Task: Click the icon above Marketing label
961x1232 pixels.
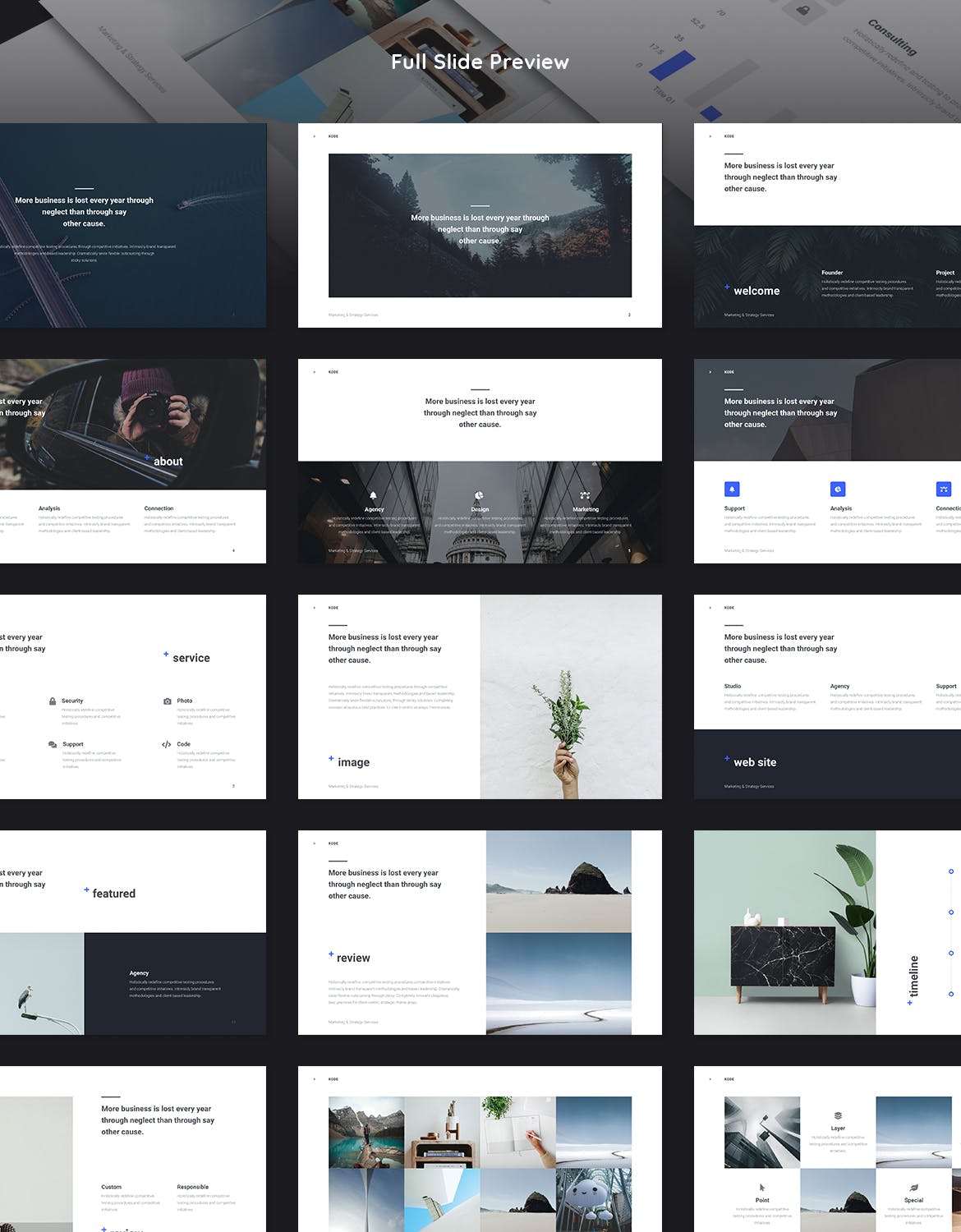Action: tap(585, 495)
